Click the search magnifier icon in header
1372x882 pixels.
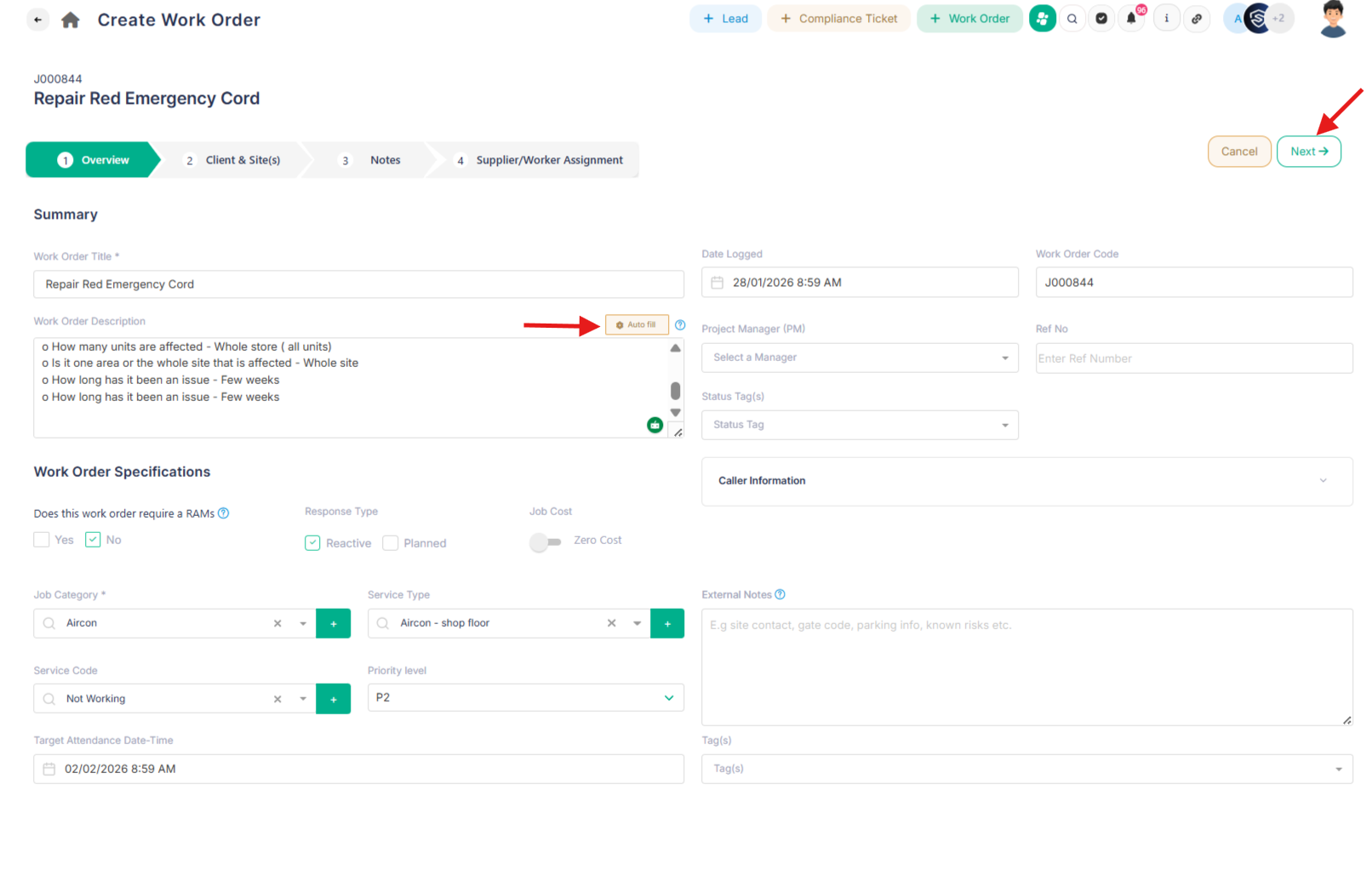coord(1072,19)
